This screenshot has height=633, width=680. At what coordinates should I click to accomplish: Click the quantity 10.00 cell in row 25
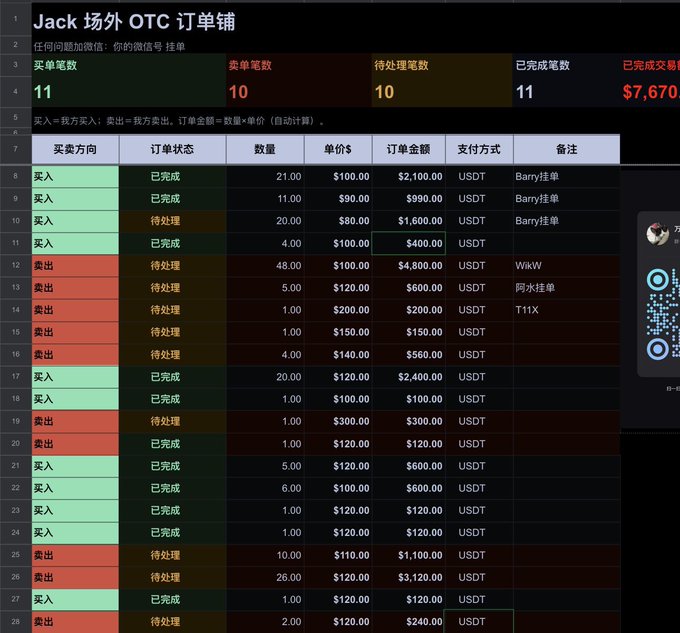click(265, 555)
